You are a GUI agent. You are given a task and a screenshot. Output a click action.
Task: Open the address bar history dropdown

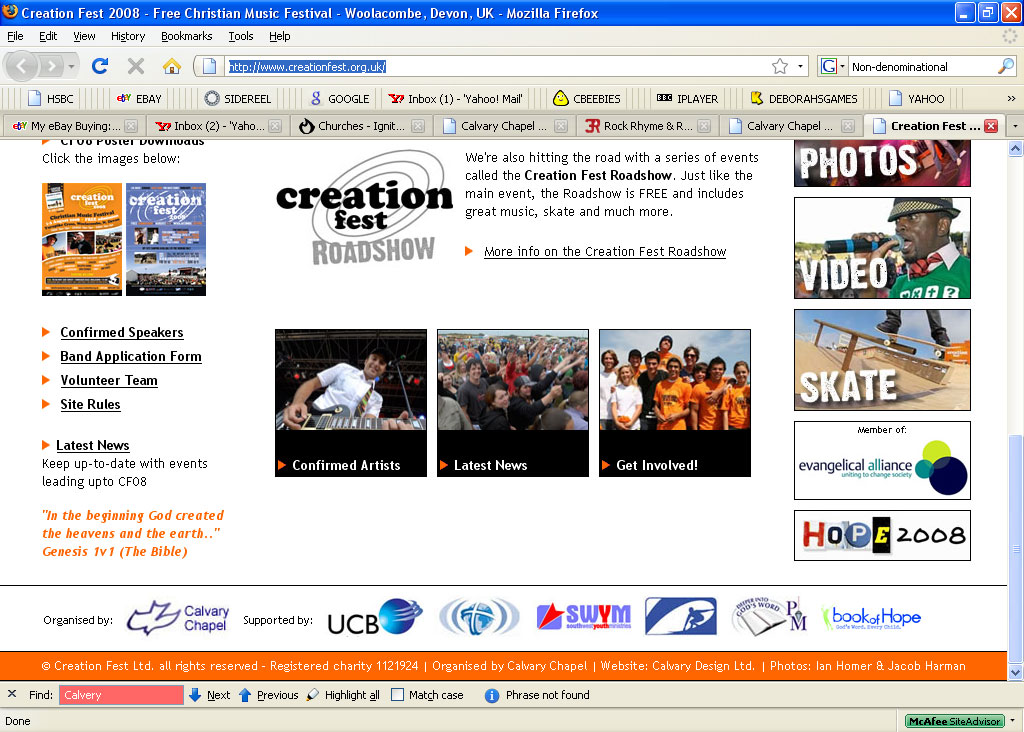(800, 66)
